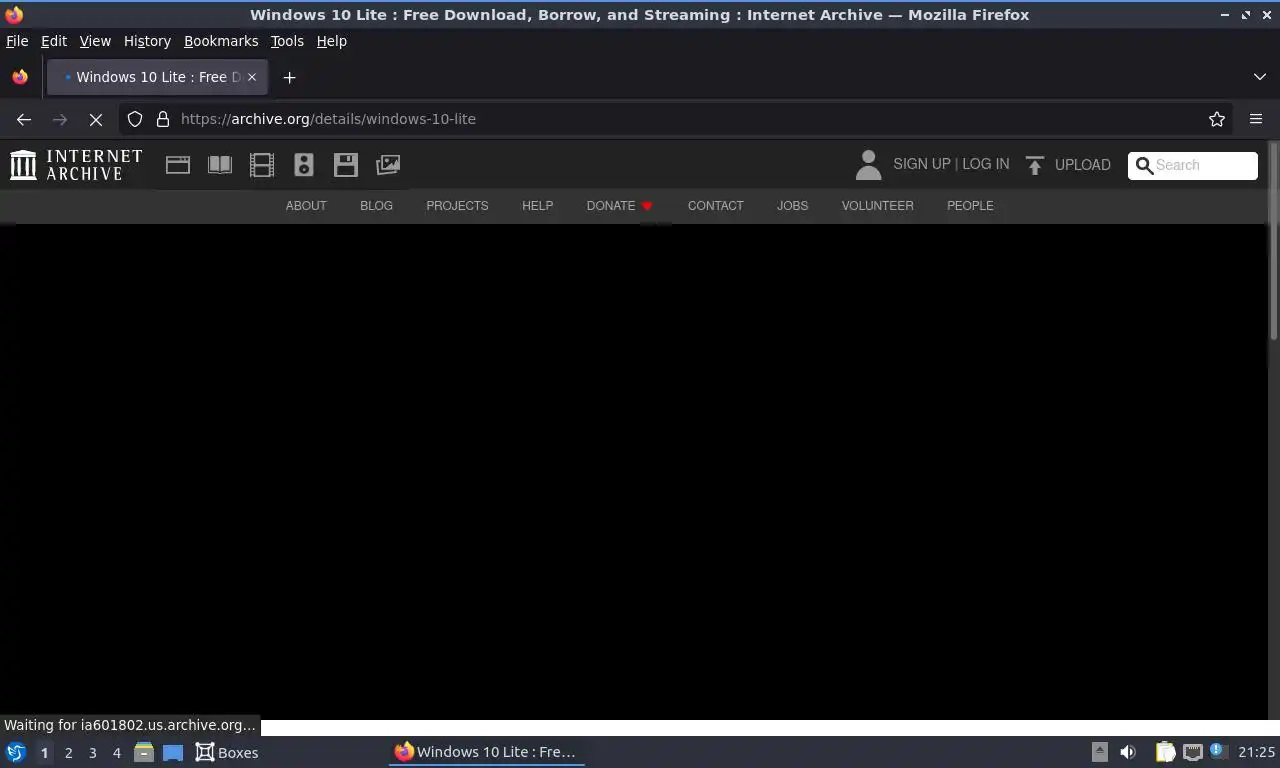Select the Windows 10 Lite browser tab
The image size is (1280, 768).
pyautogui.click(x=157, y=77)
